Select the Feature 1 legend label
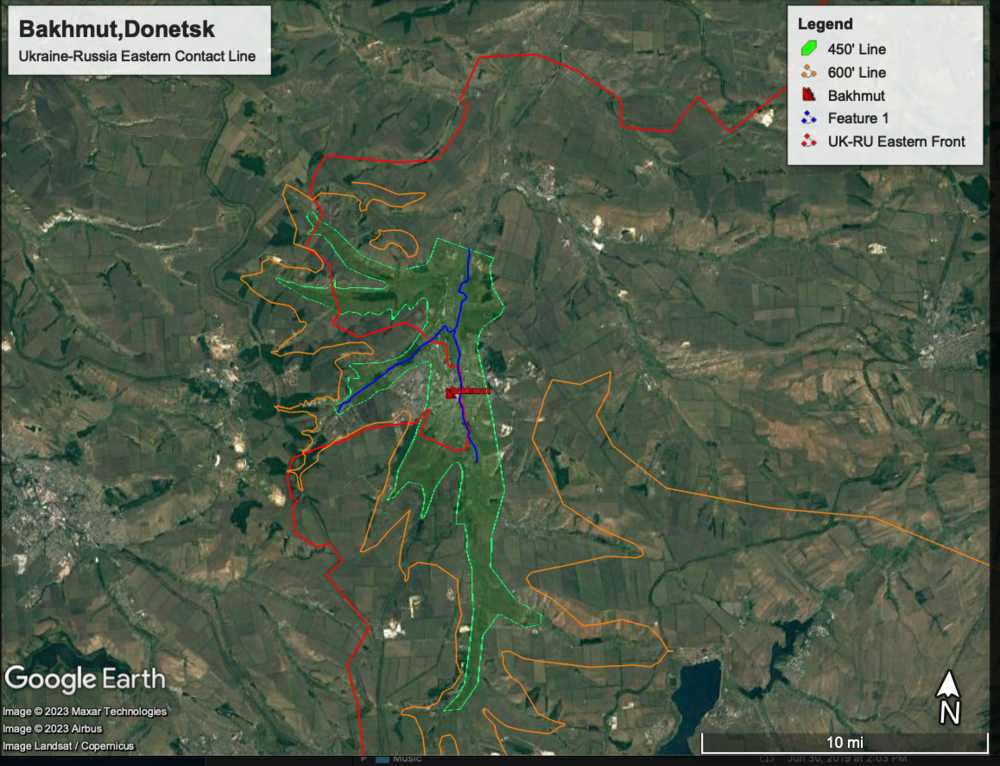Image resolution: width=1000 pixels, height=766 pixels. (861, 119)
